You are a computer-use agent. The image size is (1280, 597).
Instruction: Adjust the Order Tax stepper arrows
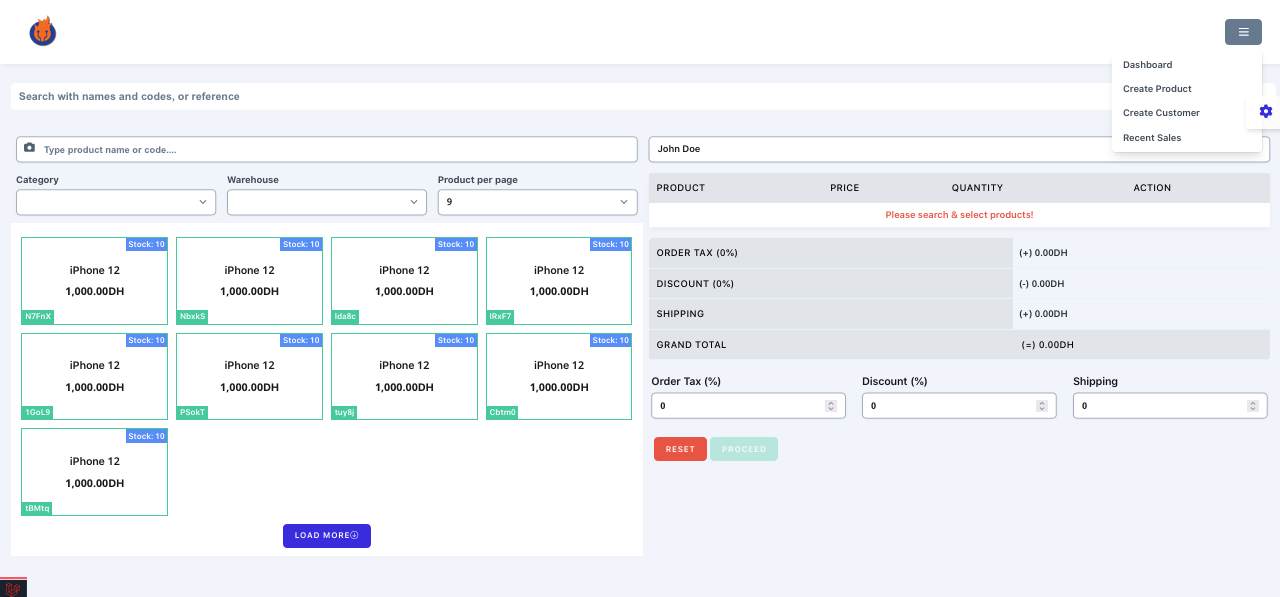click(830, 406)
